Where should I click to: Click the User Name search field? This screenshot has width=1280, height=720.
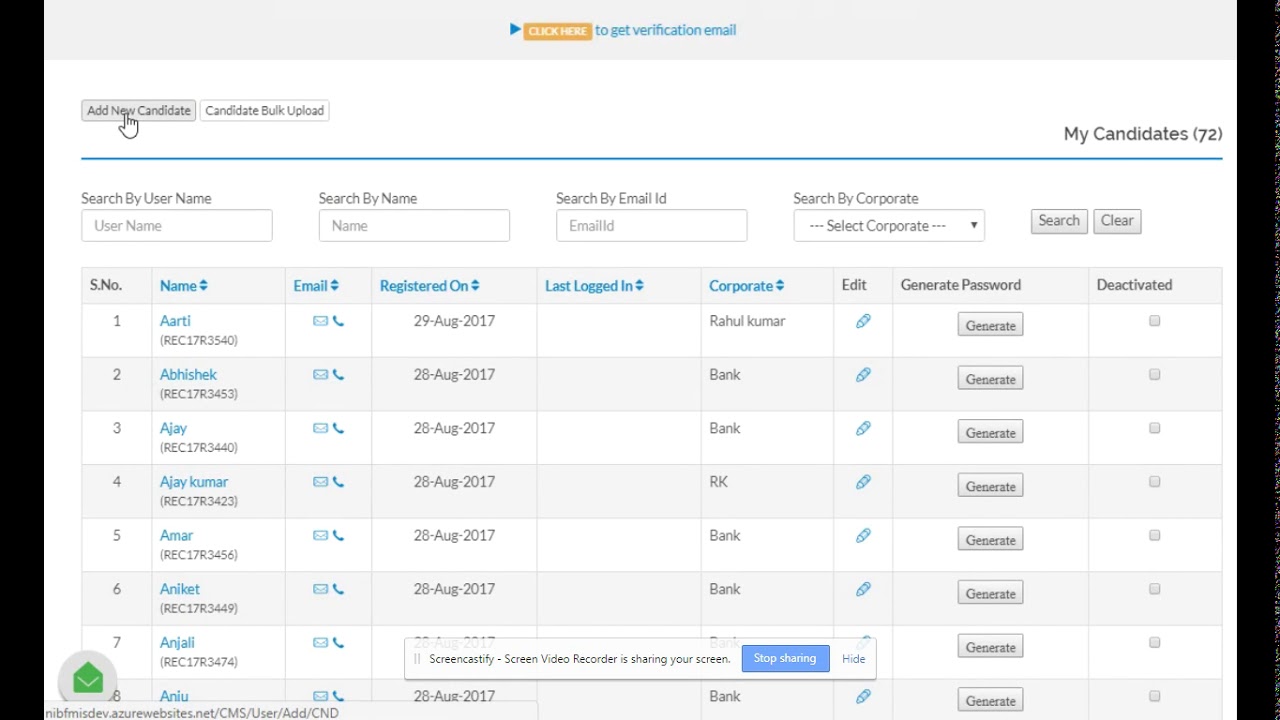point(177,226)
